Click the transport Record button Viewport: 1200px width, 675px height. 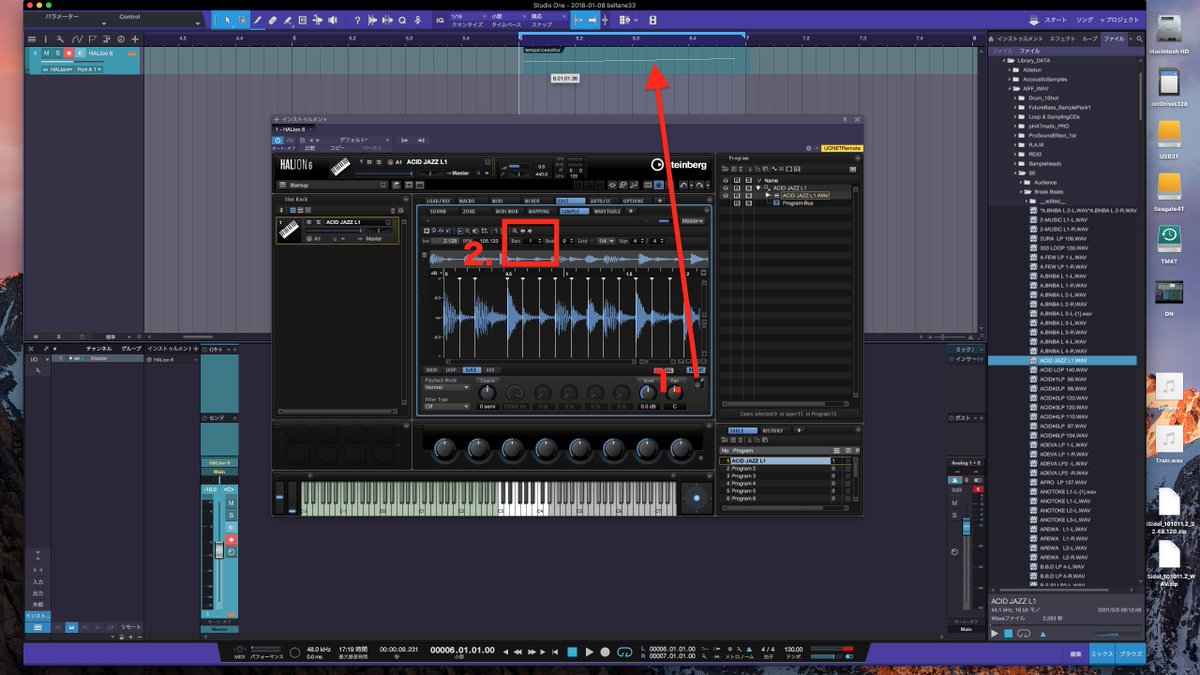tap(607, 652)
